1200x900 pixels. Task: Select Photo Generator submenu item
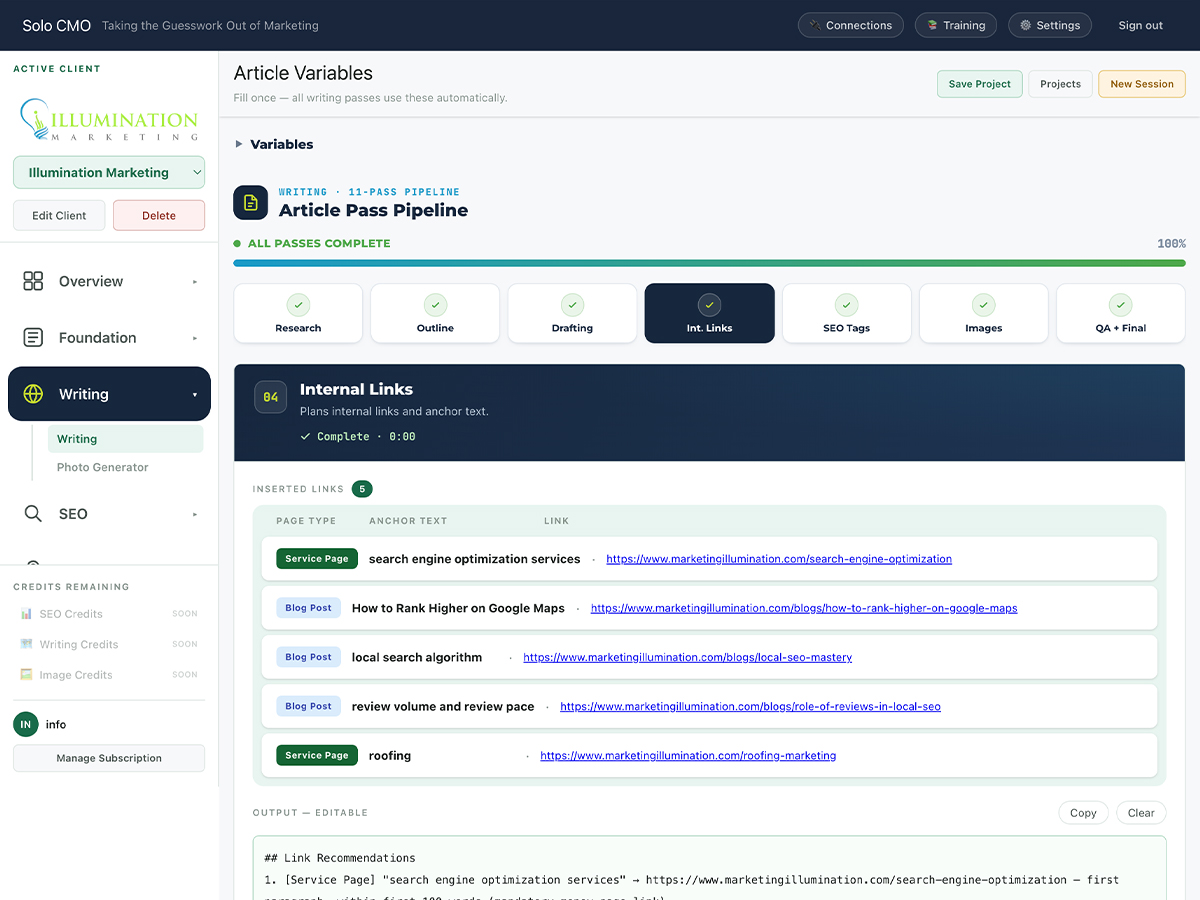click(x=102, y=467)
